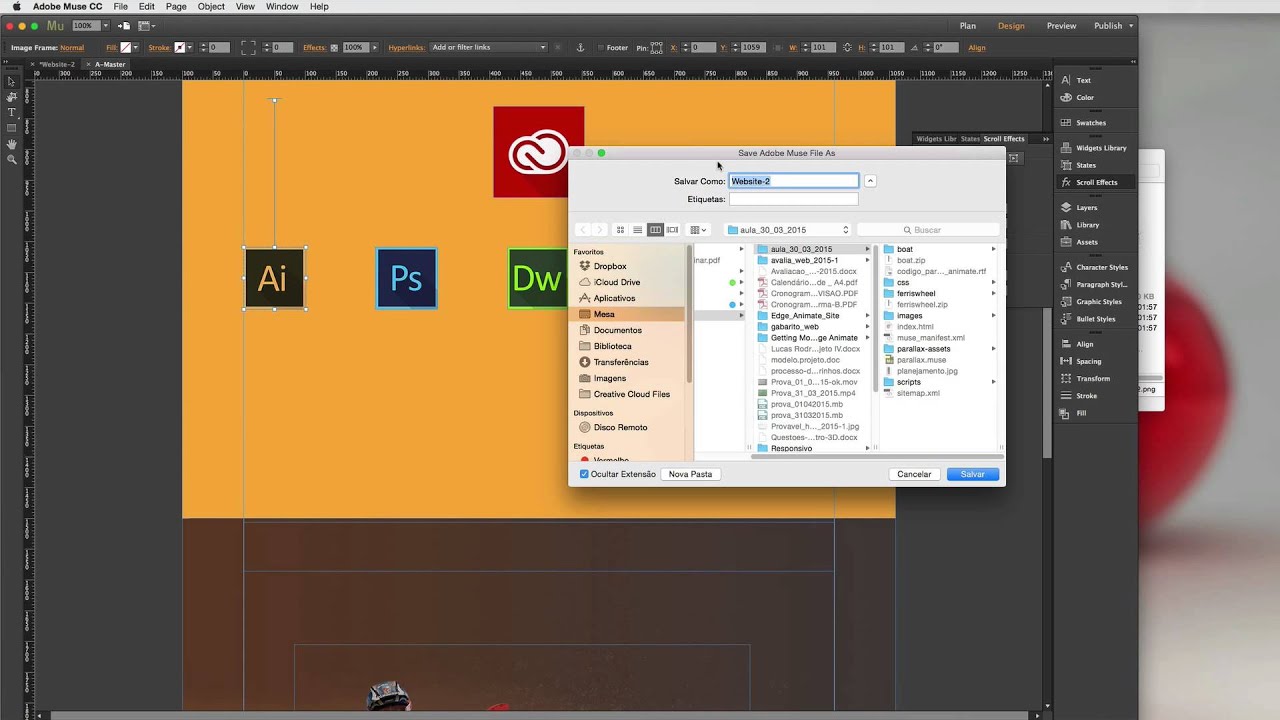Open the Publish dropdown arrow
This screenshot has width=1280, height=720.
(1129, 26)
